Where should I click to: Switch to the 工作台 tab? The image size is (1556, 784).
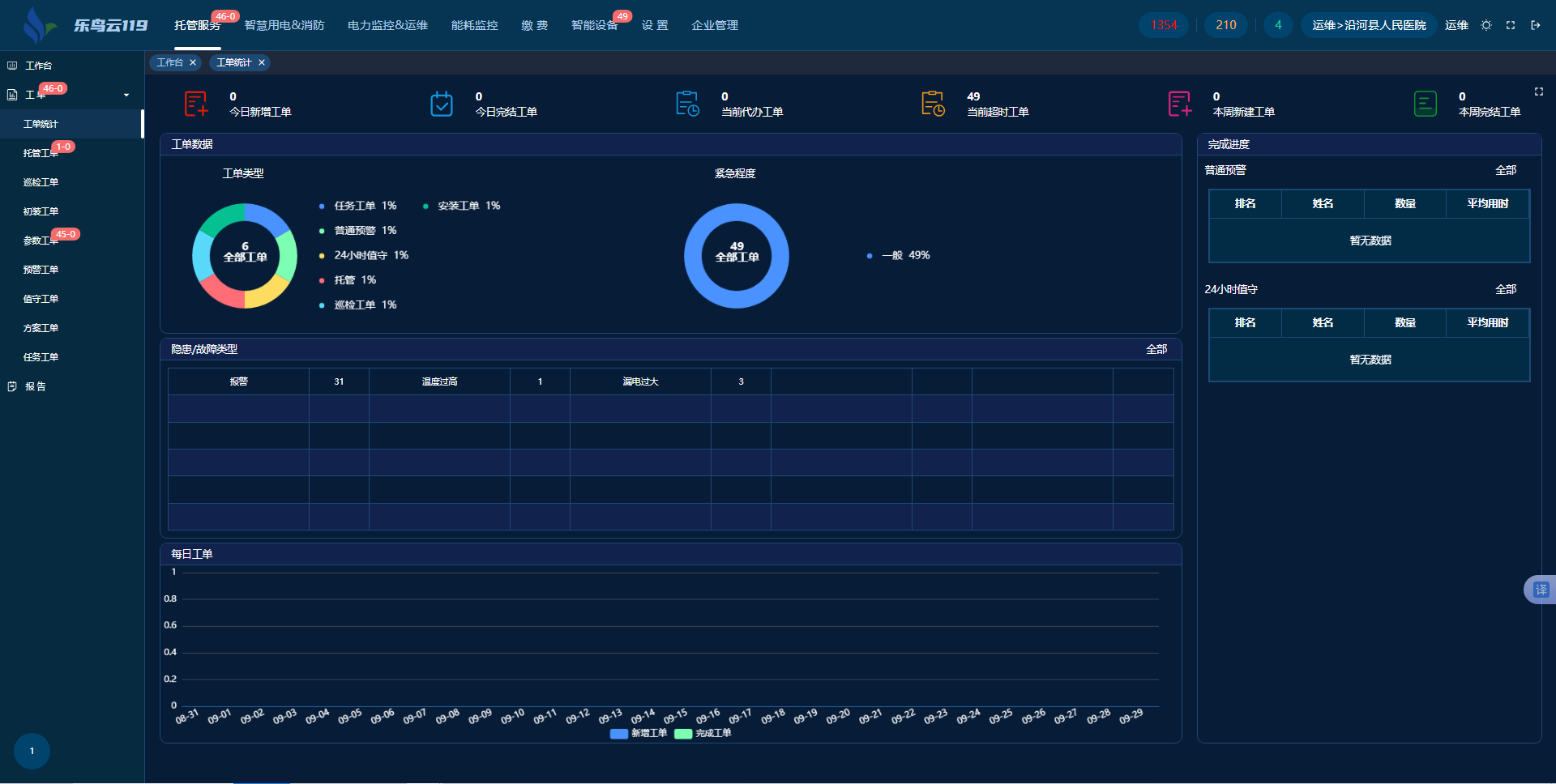click(169, 62)
